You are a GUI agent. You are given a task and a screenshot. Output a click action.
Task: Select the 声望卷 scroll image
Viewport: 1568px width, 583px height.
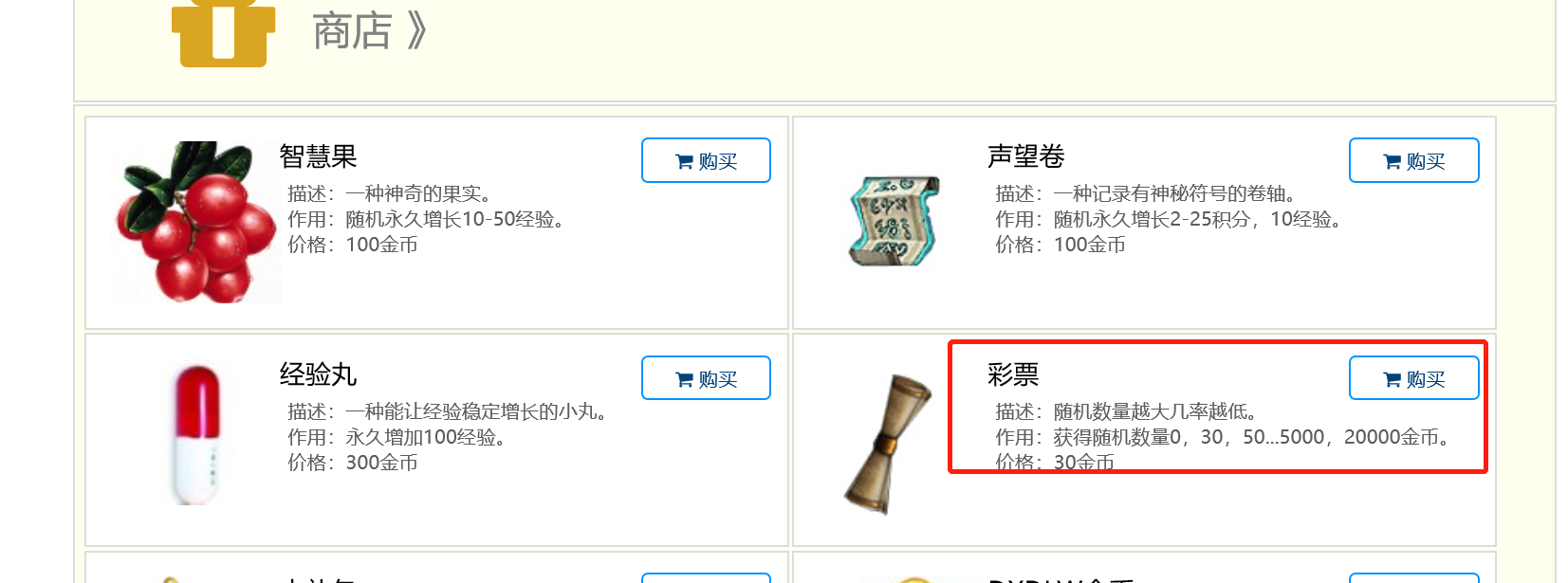pyautogui.click(x=895, y=221)
